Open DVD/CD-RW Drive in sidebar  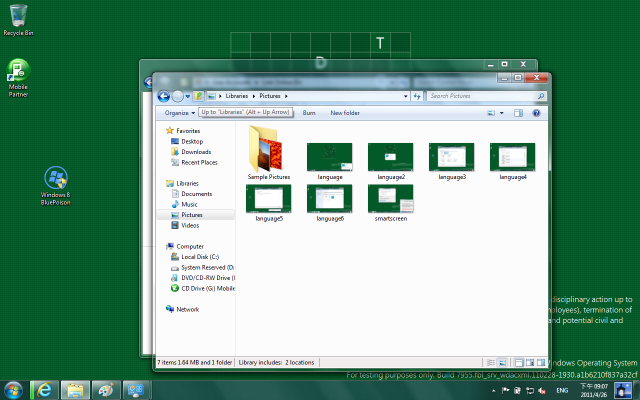202,278
